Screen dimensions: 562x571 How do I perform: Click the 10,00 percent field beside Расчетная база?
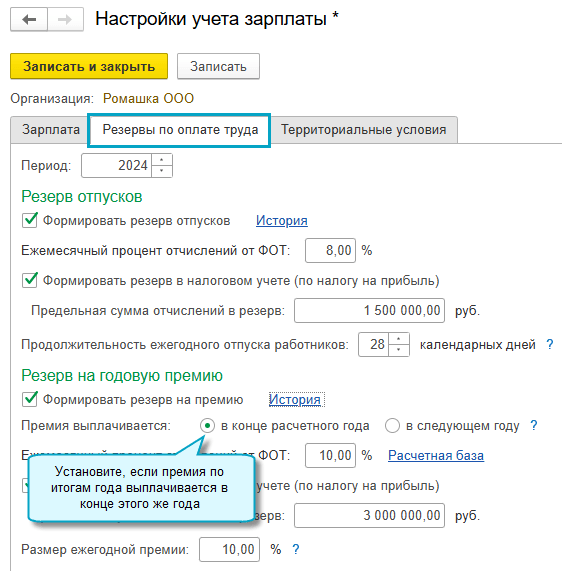(x=330, y=455)
